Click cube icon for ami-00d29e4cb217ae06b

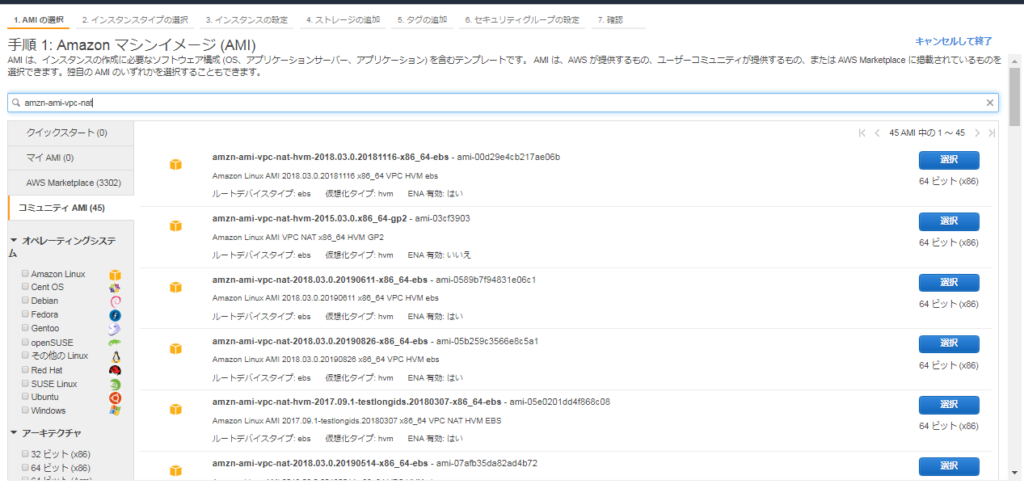coord(175,165)
